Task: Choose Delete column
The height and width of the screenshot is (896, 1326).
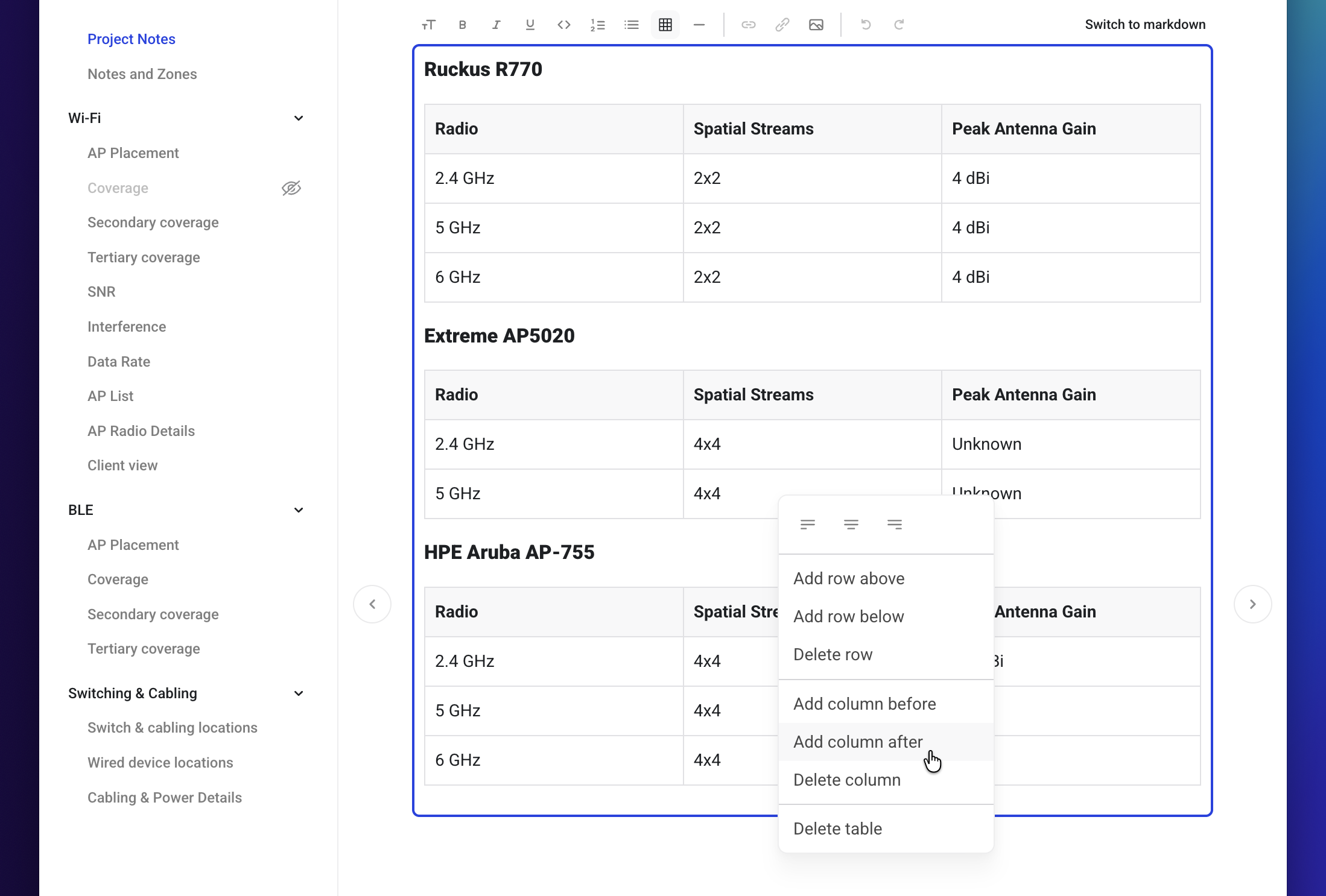Action: pos(886,780)
